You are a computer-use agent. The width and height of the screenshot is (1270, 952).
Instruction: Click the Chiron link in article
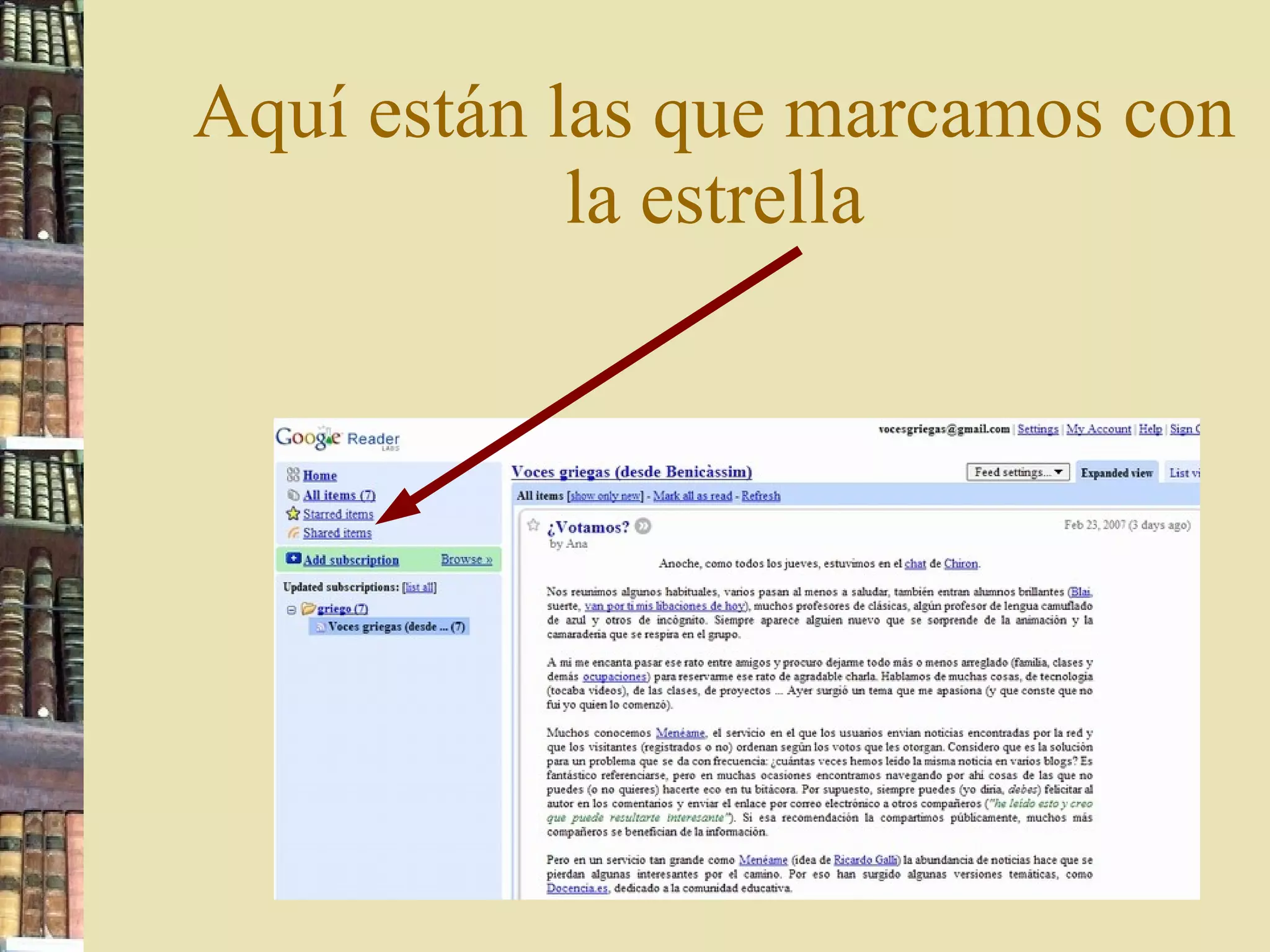[x=961, y=563]
